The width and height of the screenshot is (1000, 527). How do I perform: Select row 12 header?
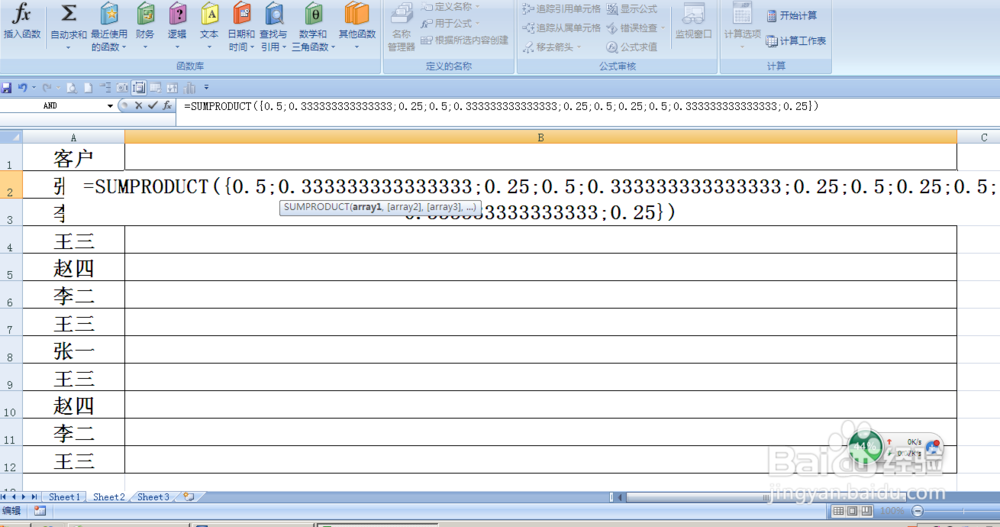[11, 460]
